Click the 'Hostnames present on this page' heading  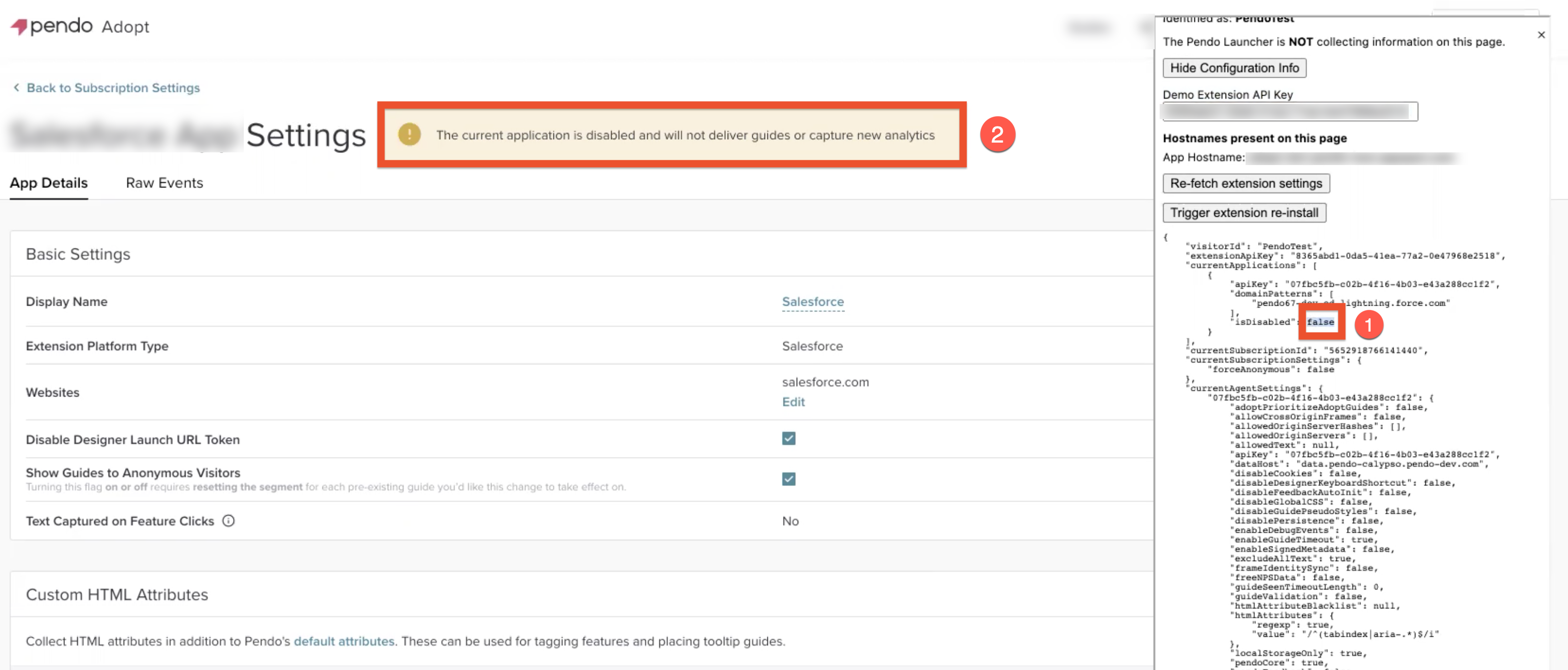click(1254, 138)
